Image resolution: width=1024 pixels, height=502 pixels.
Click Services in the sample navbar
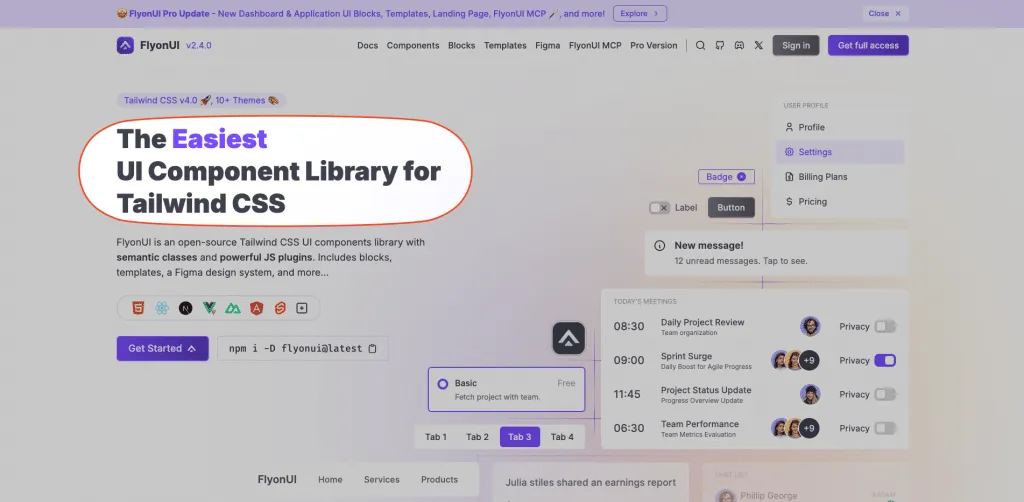[382, 480]
